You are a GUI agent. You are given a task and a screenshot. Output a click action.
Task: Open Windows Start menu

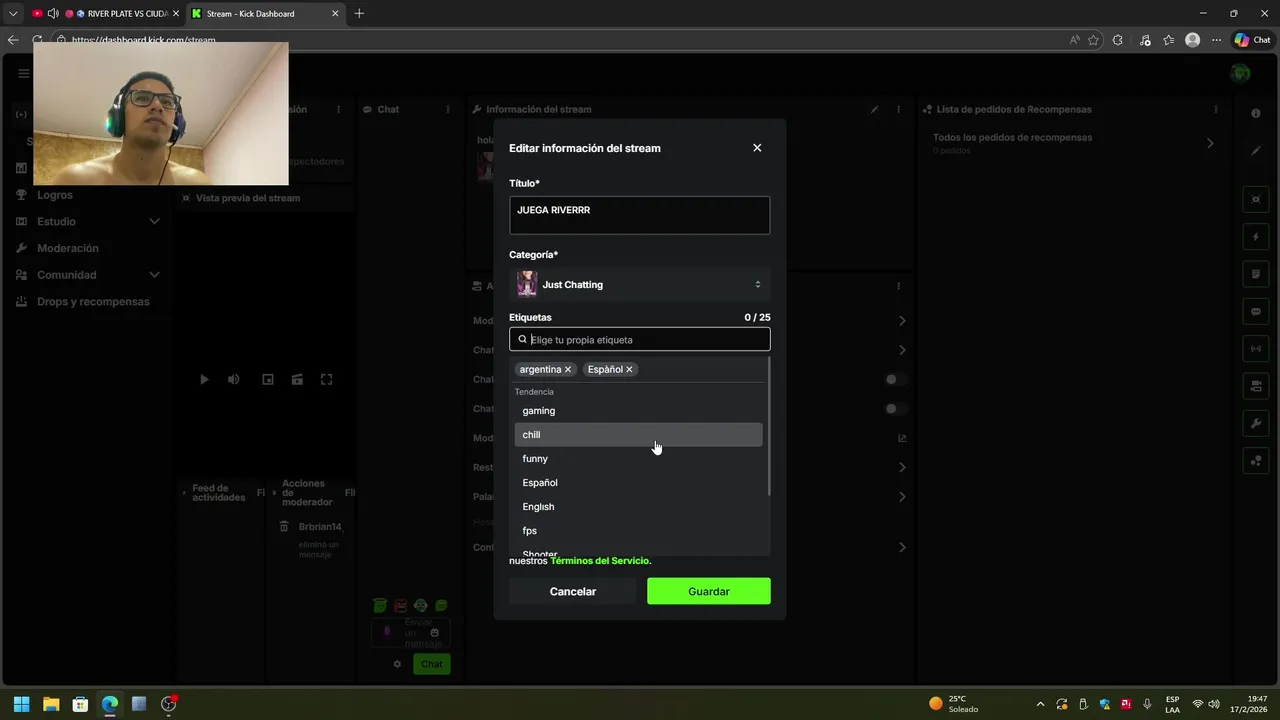tap(21, 704)
